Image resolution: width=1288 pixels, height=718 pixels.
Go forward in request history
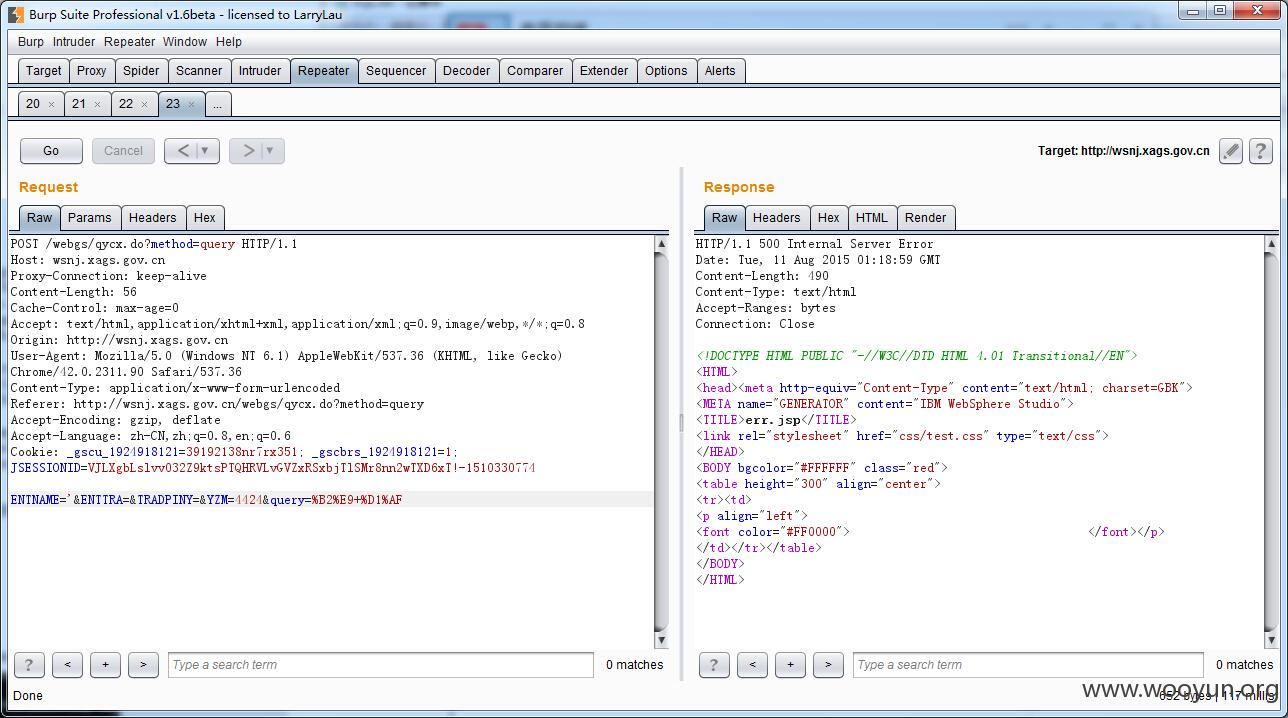click(247, 151)
